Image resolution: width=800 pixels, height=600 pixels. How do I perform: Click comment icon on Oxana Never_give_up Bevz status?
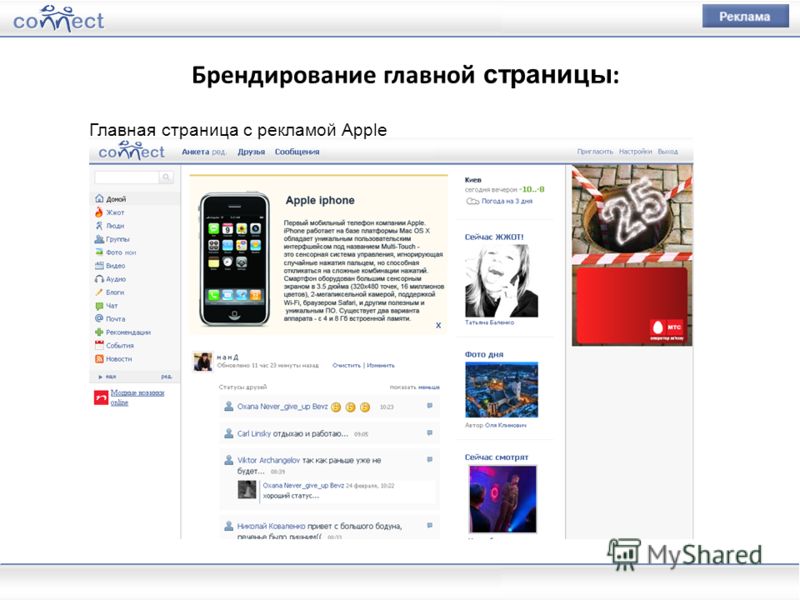coord(430,406)
